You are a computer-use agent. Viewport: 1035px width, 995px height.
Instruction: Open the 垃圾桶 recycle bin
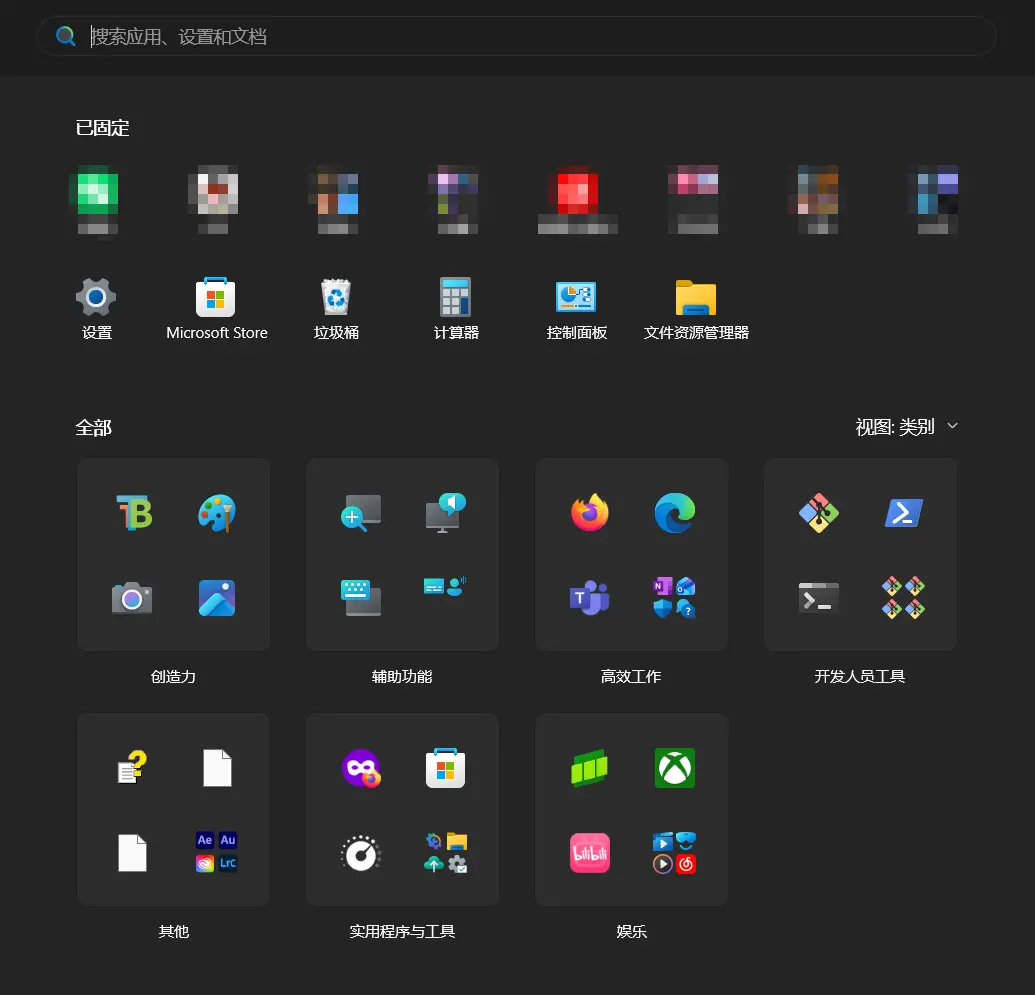tap(336, 298)
